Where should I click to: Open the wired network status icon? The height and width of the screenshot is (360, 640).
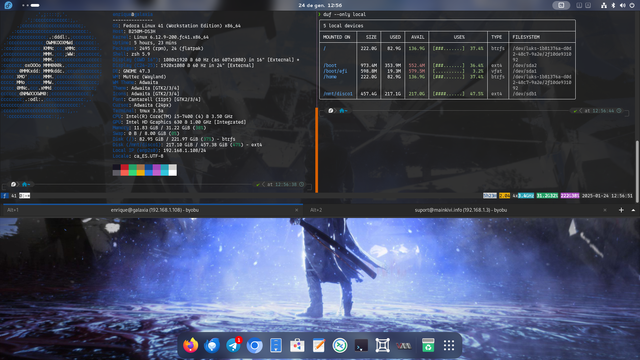point(604,5)
